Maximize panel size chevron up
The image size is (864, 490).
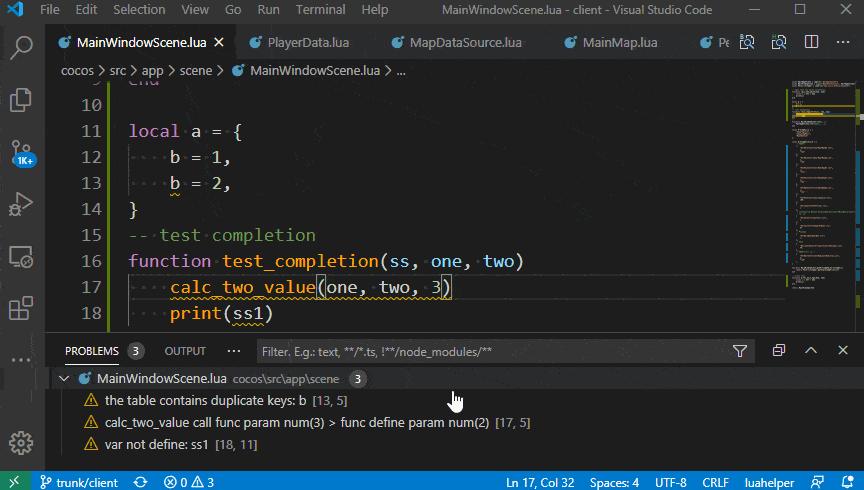click(x=811, y=351)
